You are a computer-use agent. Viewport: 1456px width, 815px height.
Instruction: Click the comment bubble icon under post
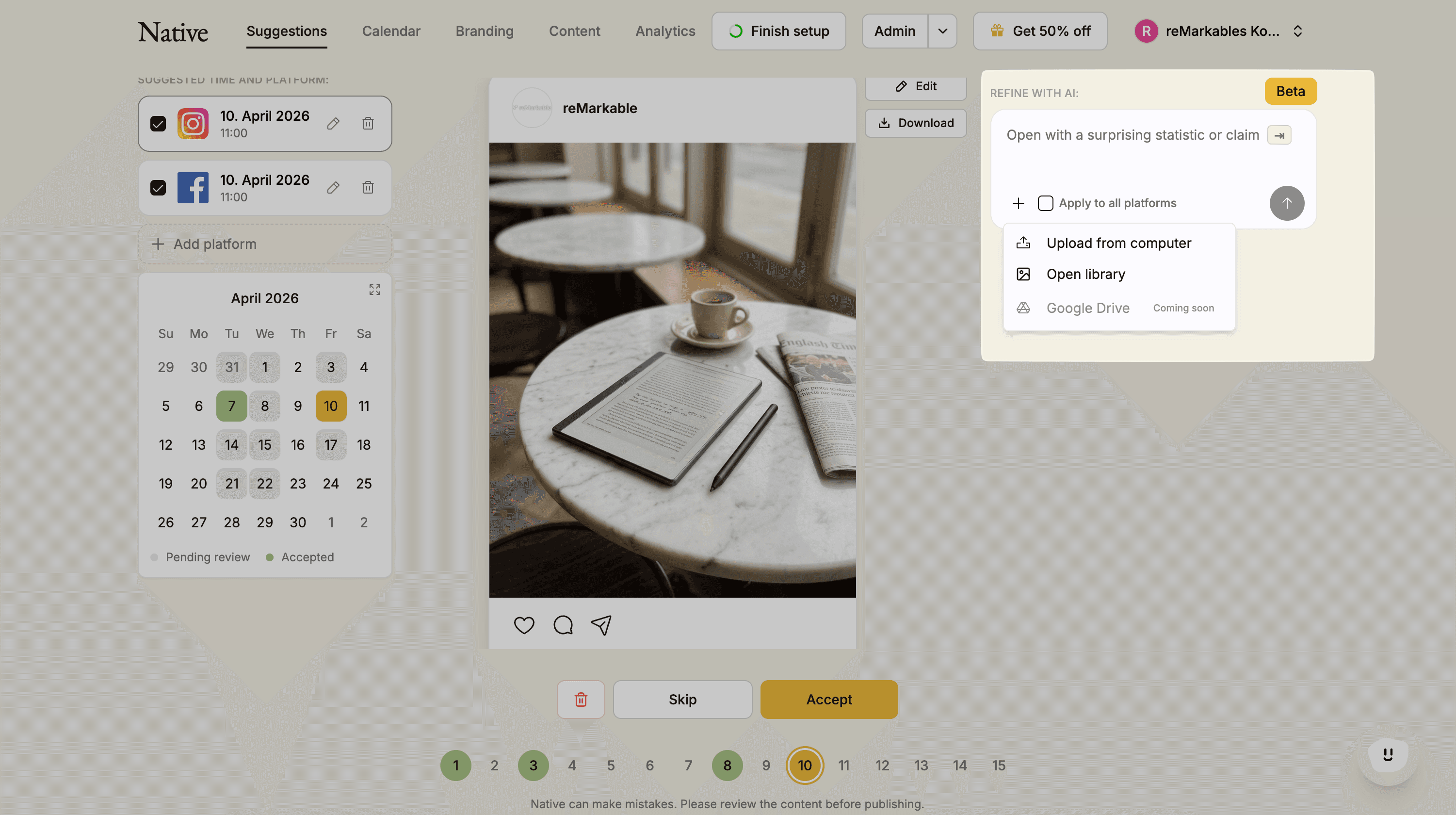[563, 625]
